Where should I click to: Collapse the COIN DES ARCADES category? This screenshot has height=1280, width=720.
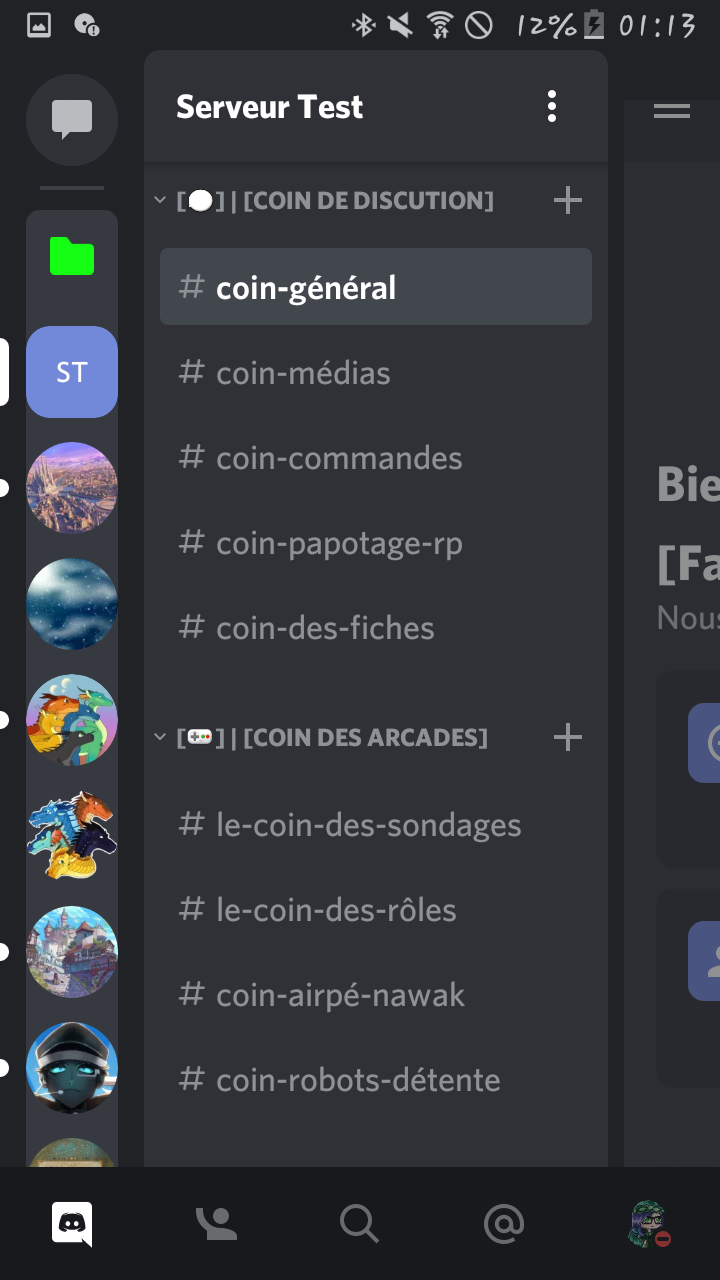(159, 738)
